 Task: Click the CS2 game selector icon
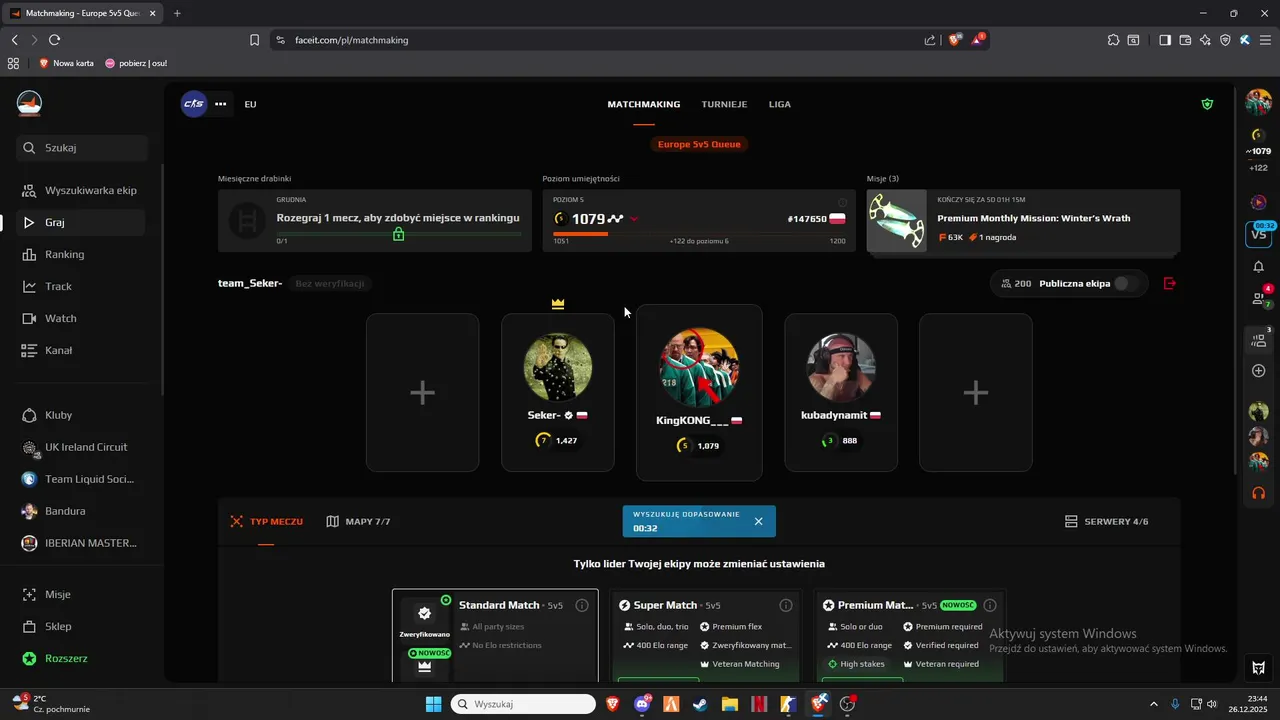(193, 104)
